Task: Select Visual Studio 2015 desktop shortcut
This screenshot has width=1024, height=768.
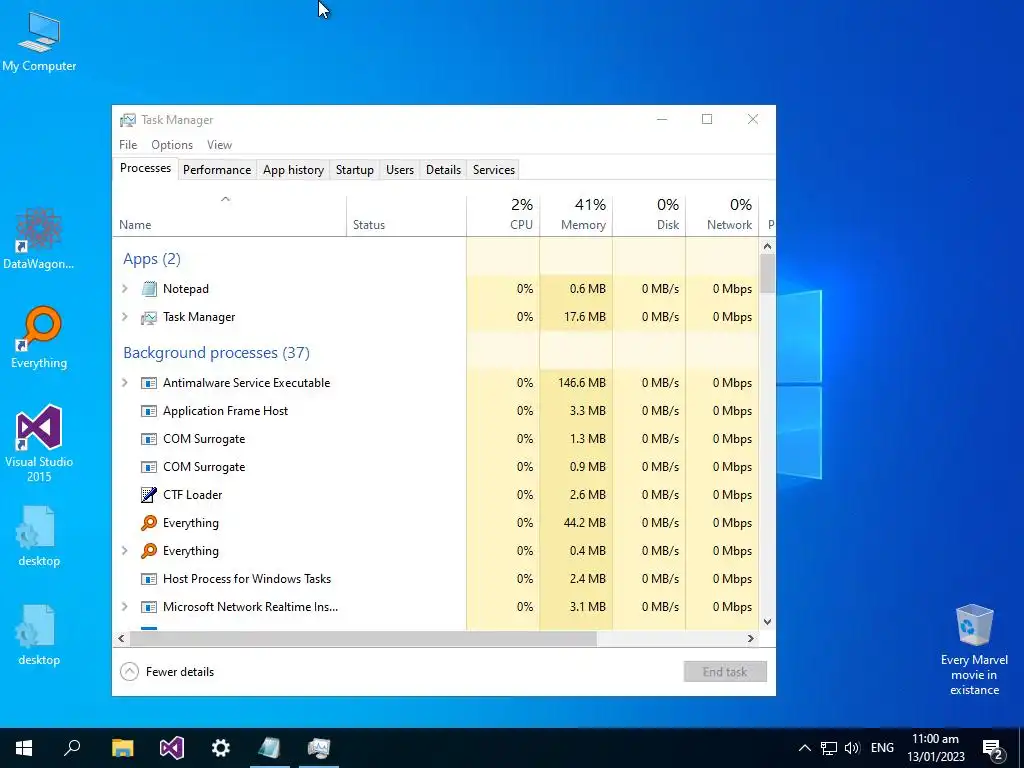Action: pos(39,443)
